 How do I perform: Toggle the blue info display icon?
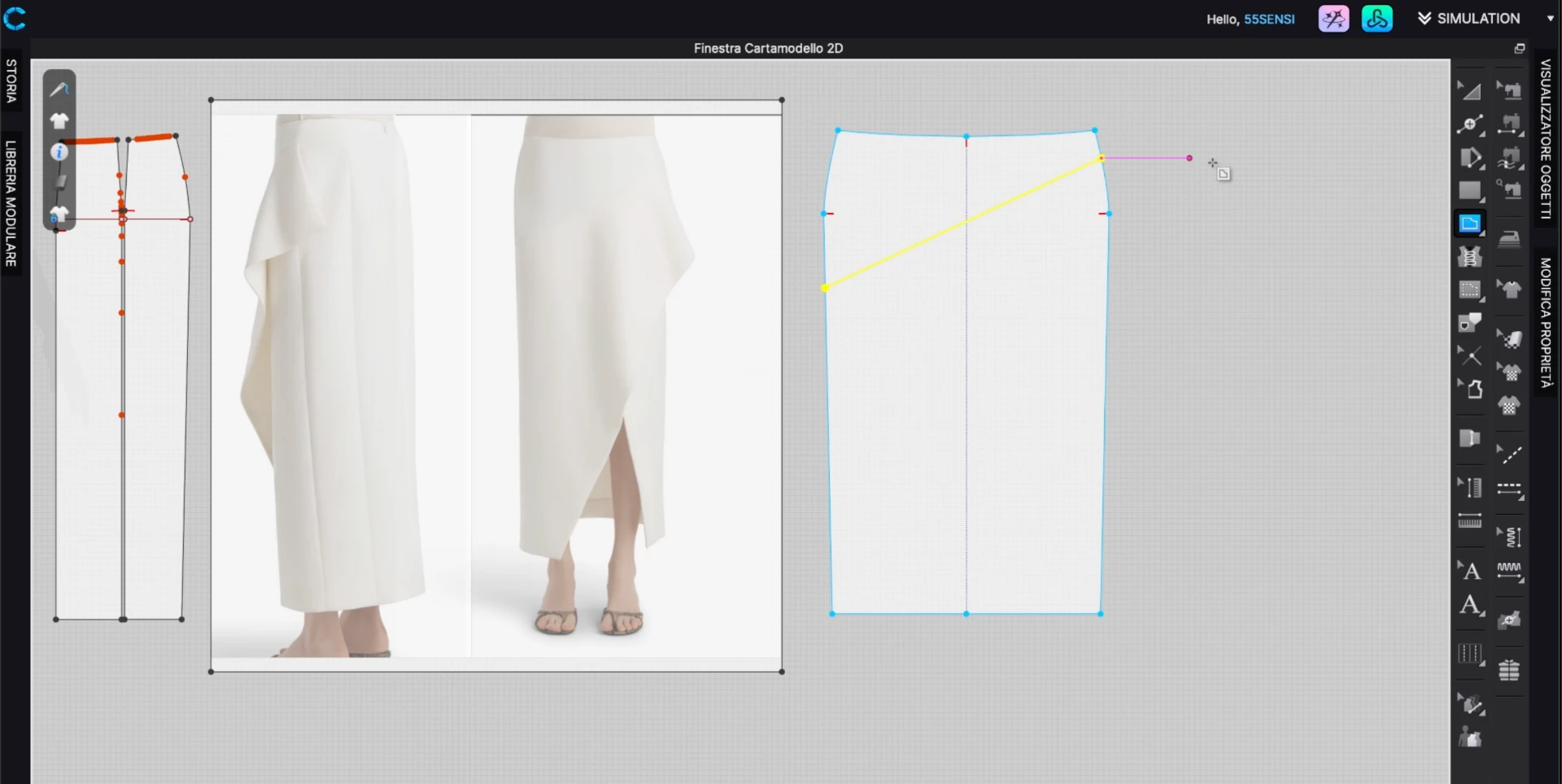pyautogui.click(x=59, y=152)
